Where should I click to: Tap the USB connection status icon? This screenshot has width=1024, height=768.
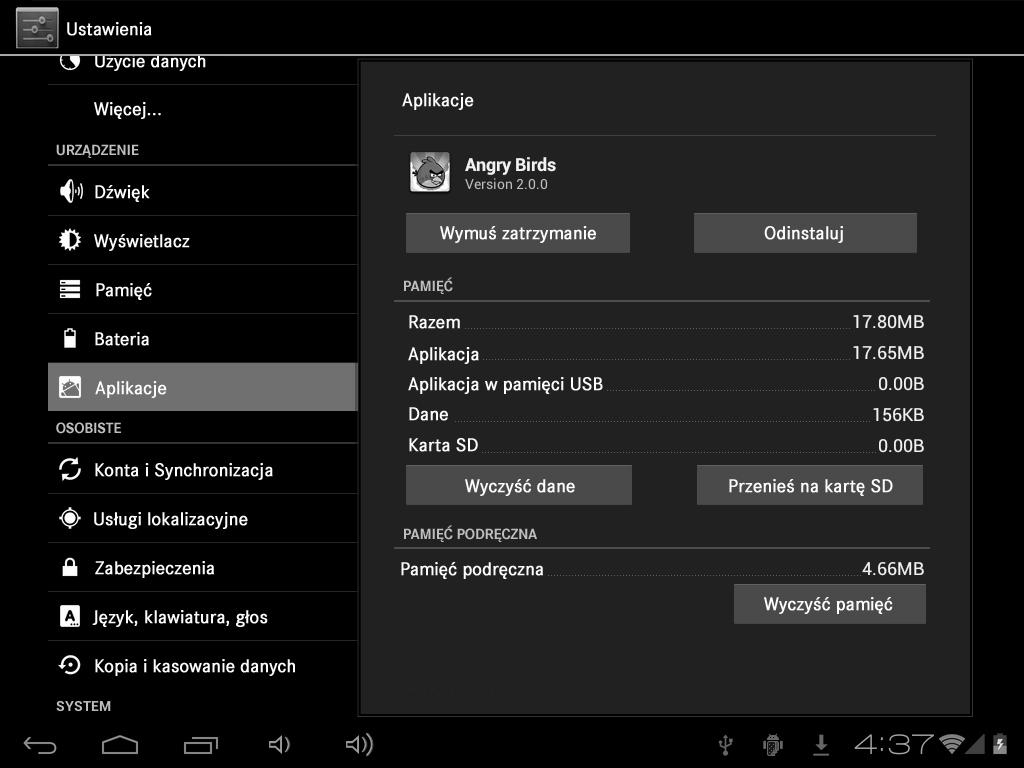(726, 744)
